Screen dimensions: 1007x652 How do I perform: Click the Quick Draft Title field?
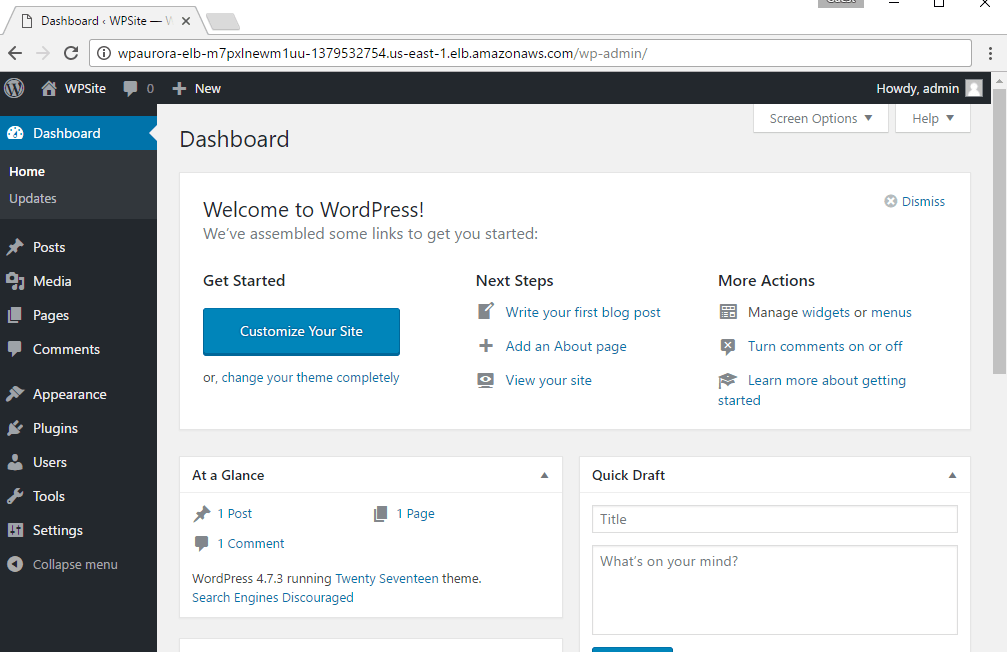pyautogui.click(x=774, y=519)
